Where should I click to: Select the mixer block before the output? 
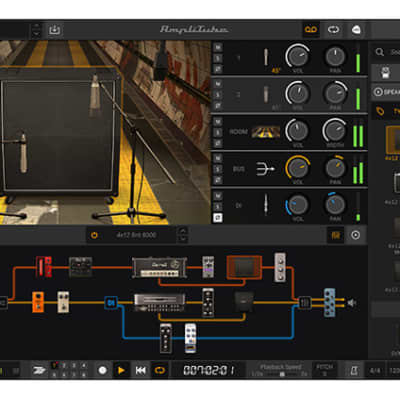[x=304, y=303]
